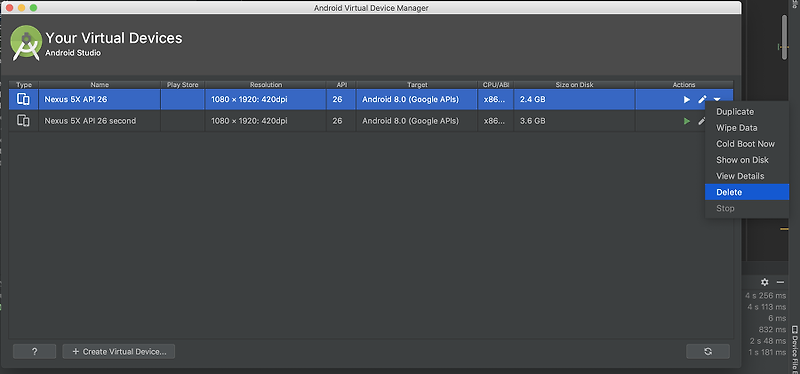The image size is (800, 374).
Task: Choose Wipe Data from the menu
Action: tap(747, 128)
